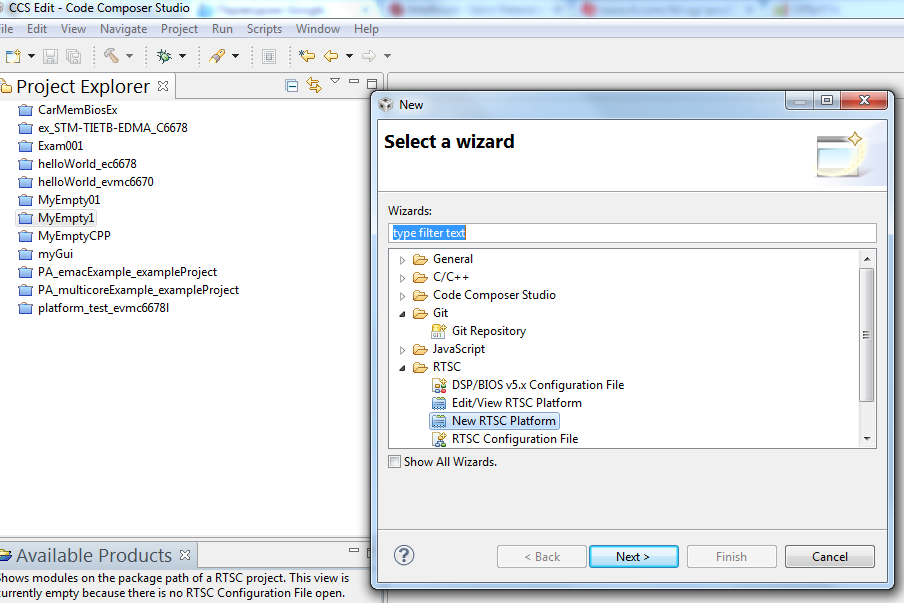The image size is (904, 603).
Task: Open the Edit menu
Action: click(37, 29)
